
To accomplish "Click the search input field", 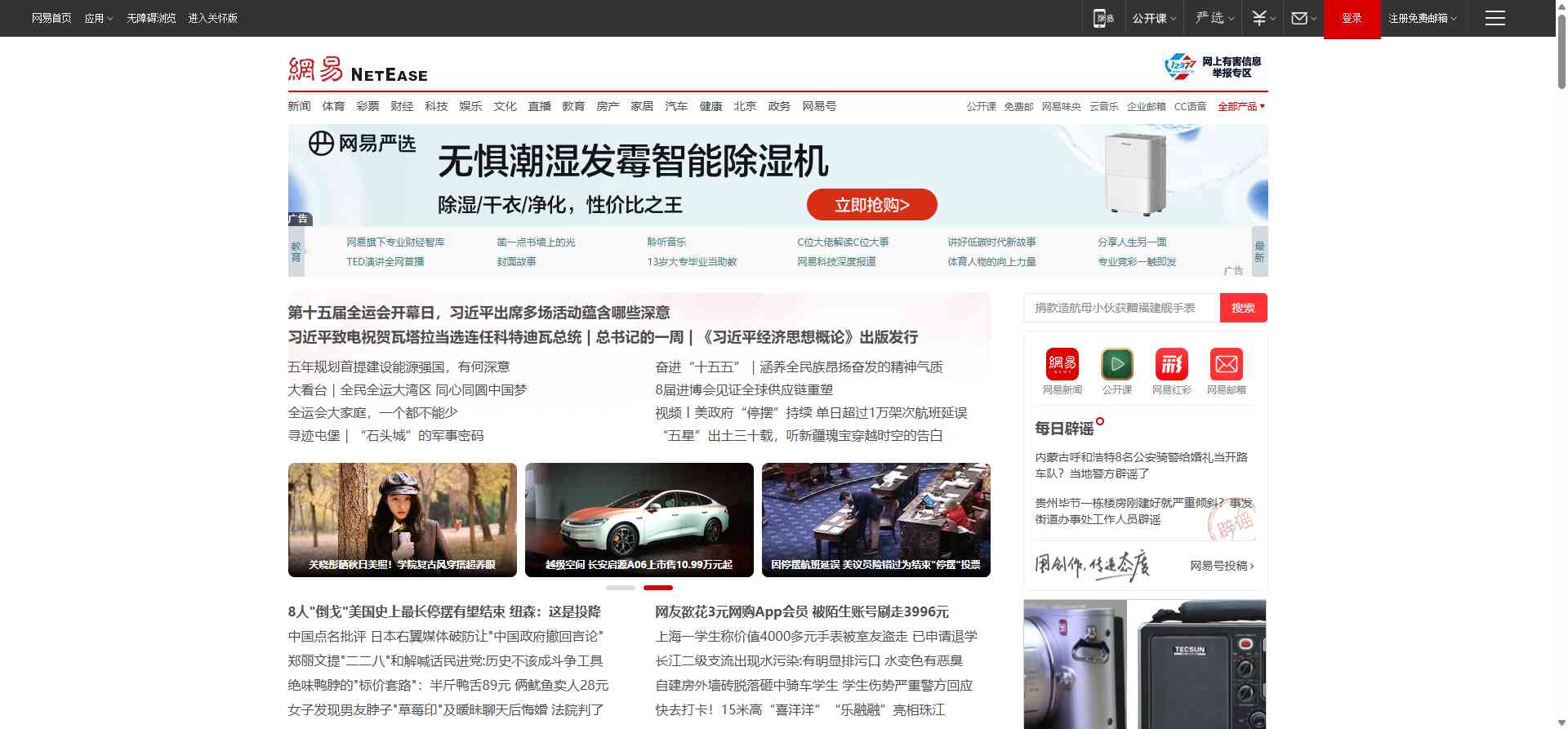I will tap(1120, 308).
